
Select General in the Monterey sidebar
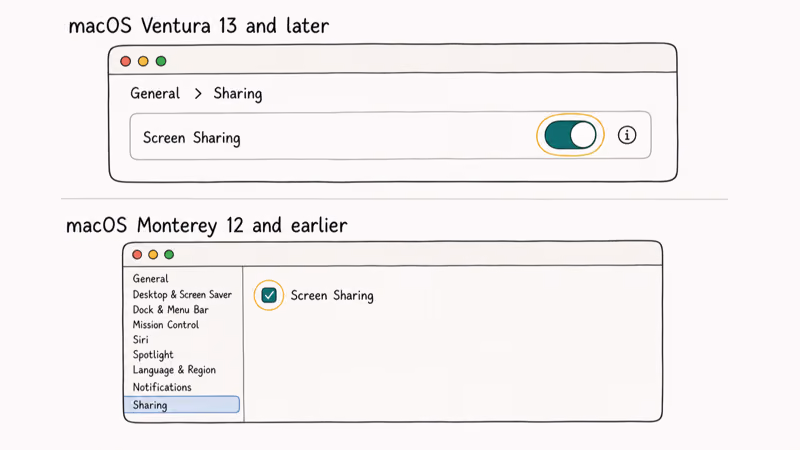click(151, 279)
